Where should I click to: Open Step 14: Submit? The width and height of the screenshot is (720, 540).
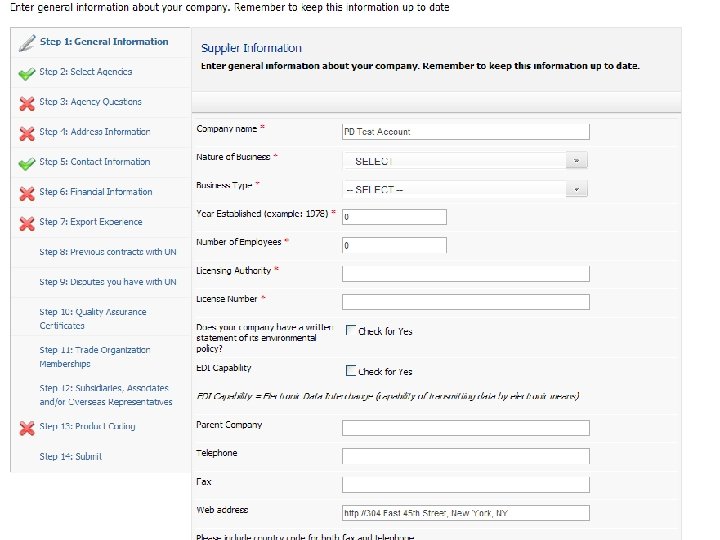71,457
